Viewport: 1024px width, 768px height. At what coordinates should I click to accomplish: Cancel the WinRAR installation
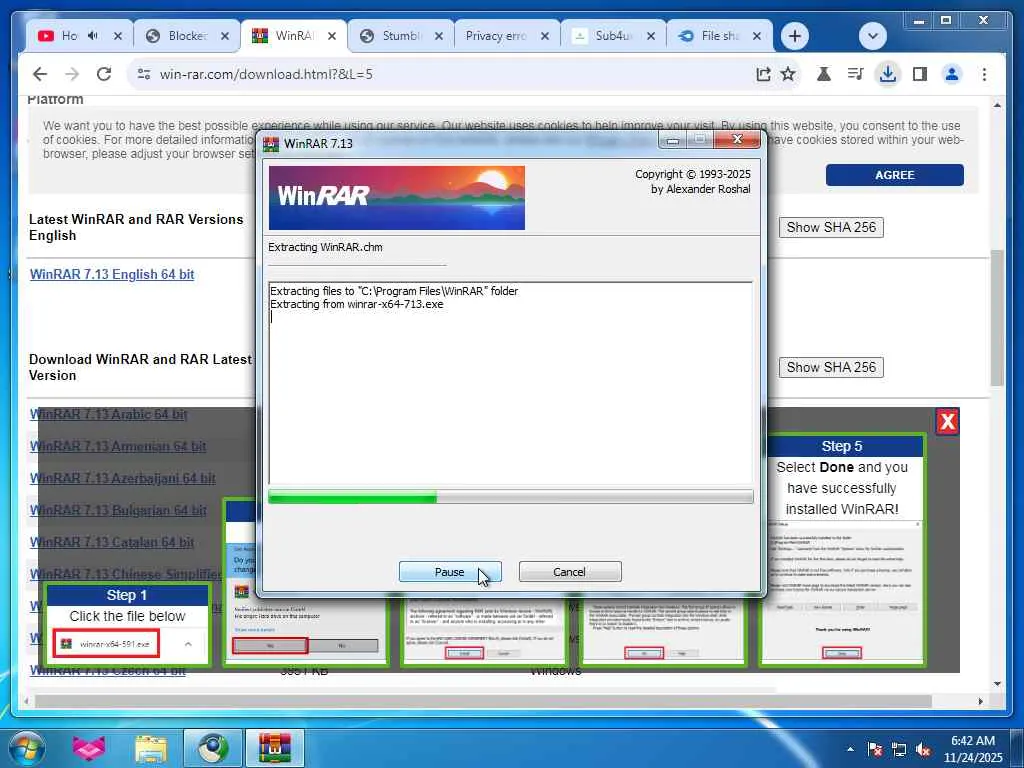coord(569,571)
